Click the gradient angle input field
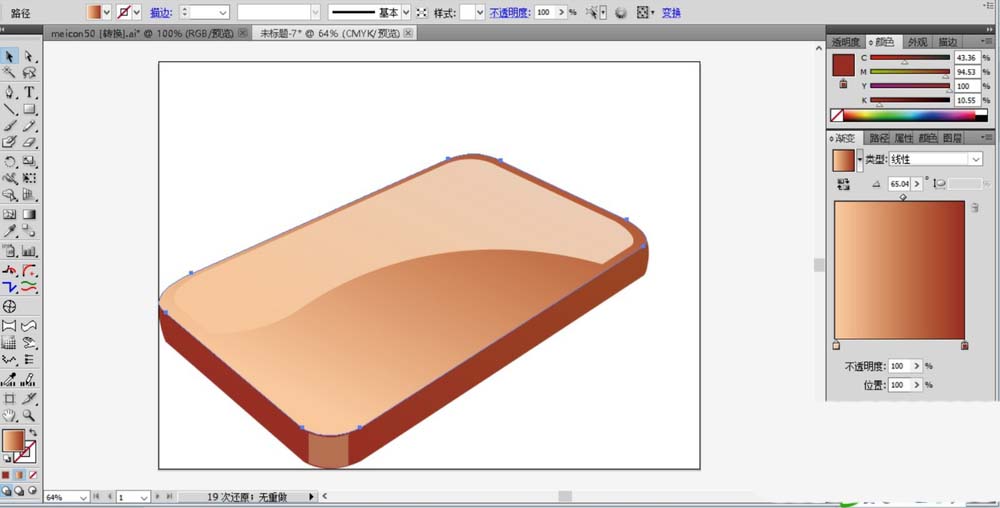 tap(900, 184)
